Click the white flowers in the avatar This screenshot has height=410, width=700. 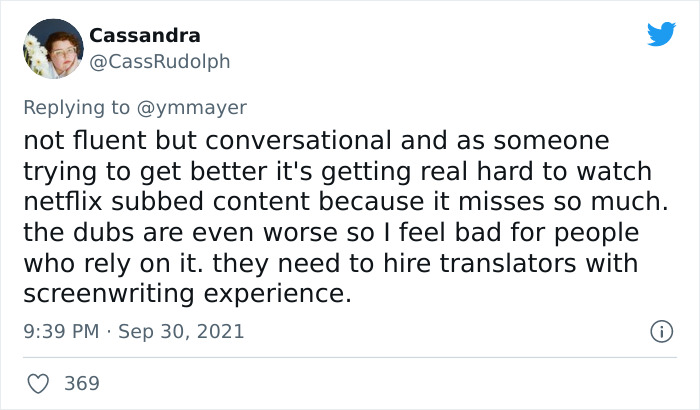[36, 56]
